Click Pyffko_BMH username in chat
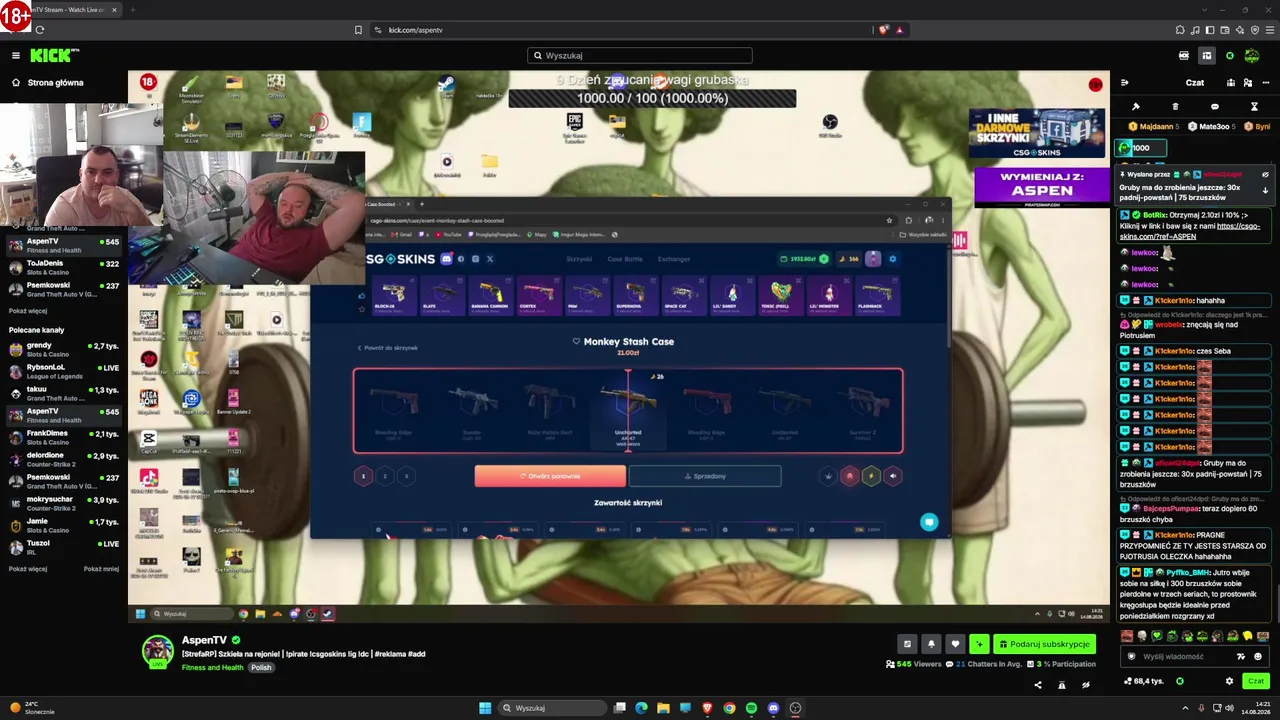This screenshot has width=1280, height=720. pyautogui.click(x=1187, y=573)
